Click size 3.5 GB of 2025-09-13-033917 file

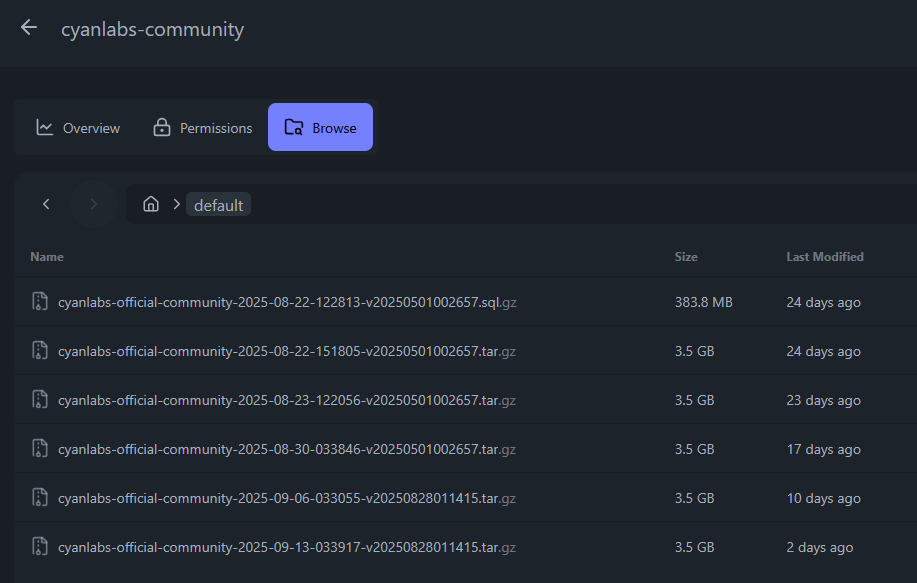pyautogui.click(x=695, y=547)
